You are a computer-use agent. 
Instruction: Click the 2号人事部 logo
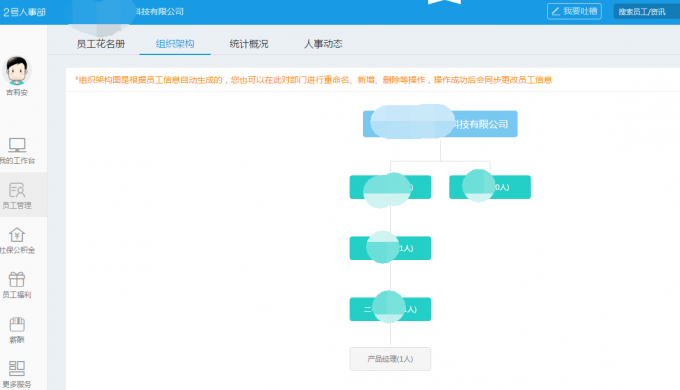24,12
